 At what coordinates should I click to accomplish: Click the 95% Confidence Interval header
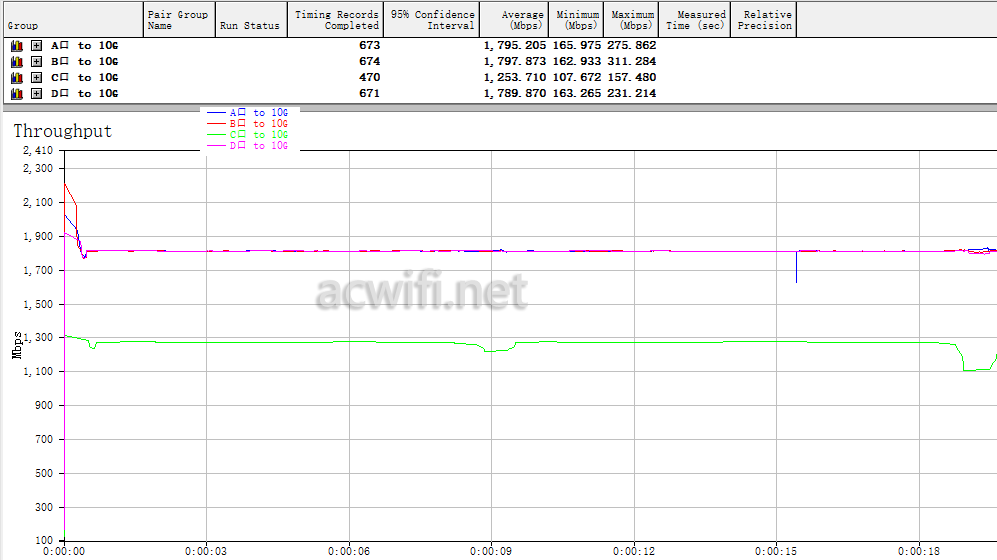[431, 20]
